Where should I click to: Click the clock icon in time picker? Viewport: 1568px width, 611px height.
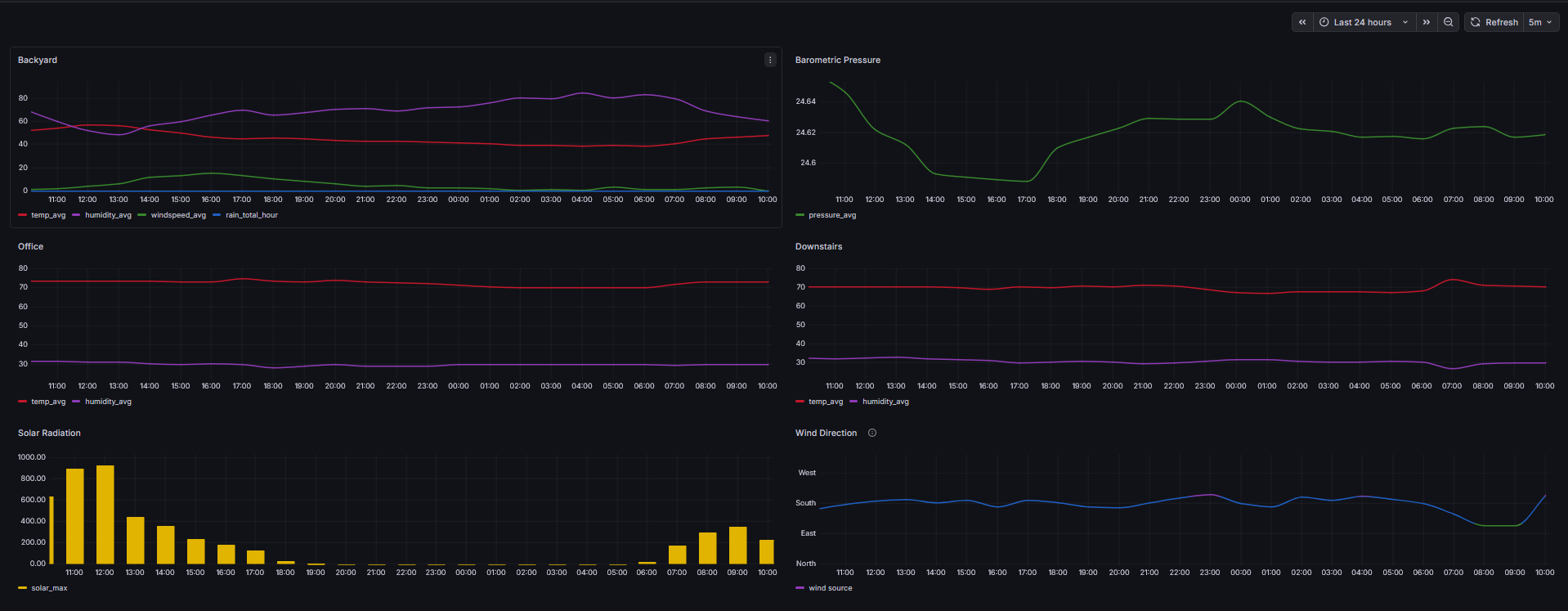click(1324, 22)
